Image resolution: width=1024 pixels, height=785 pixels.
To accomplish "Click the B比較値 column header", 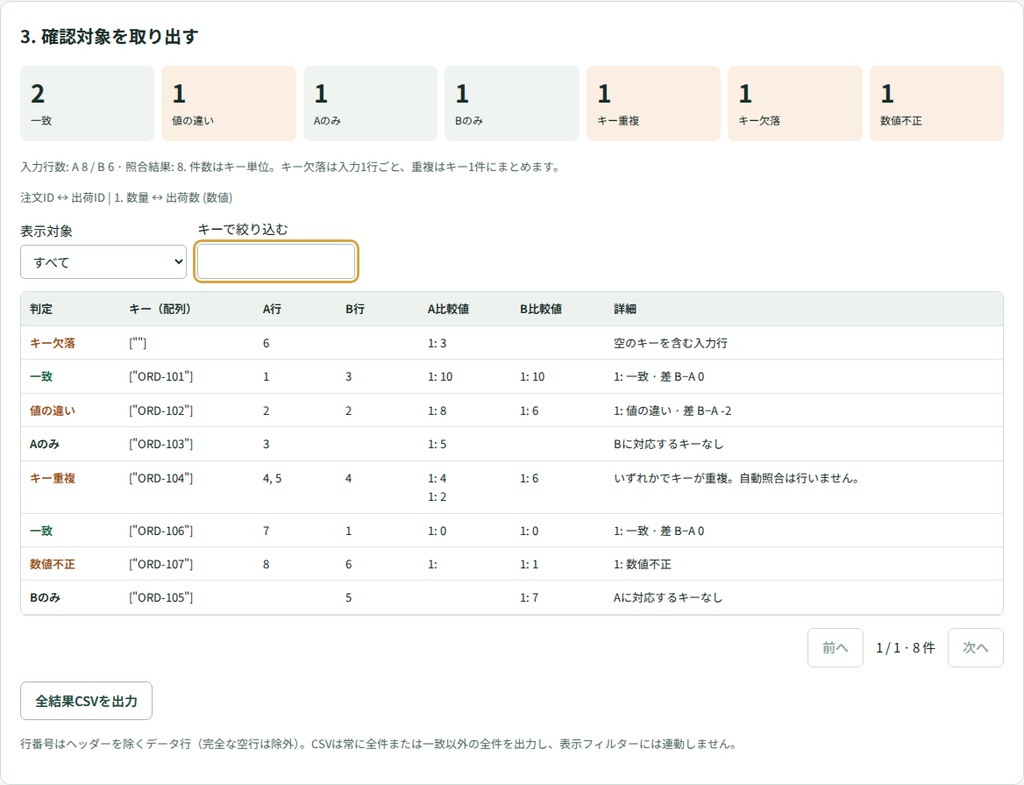I will (541, 309).
